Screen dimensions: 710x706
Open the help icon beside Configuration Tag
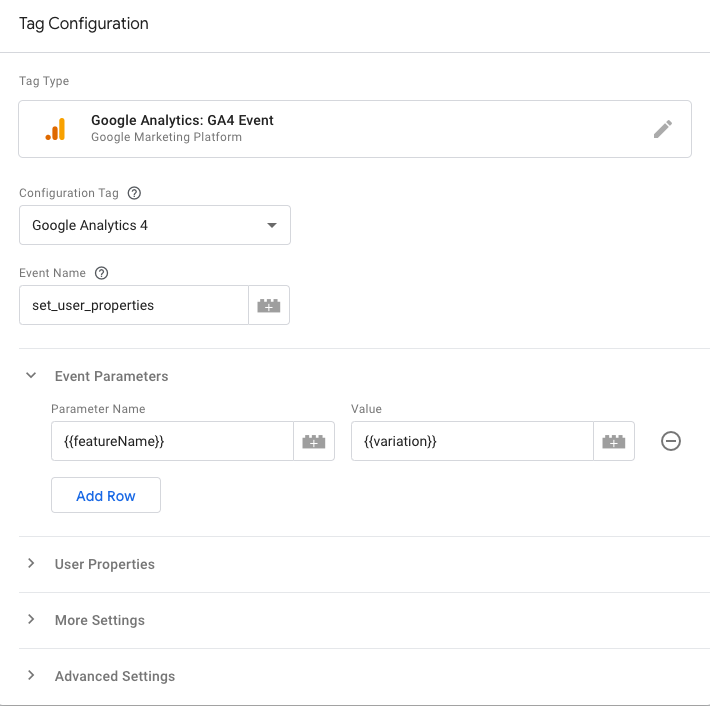coord(135,193)
